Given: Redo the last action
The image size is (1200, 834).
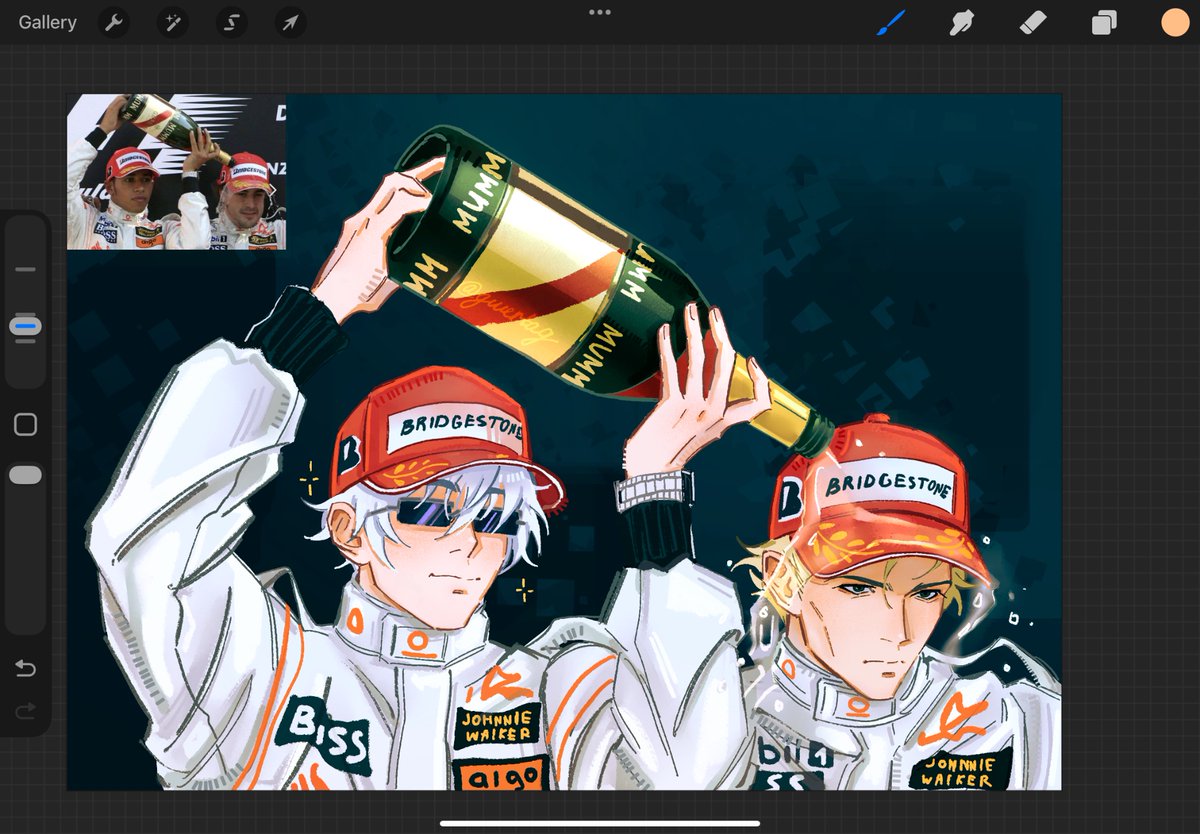Looking at the screenshot, I should click(x=25, y=711).
